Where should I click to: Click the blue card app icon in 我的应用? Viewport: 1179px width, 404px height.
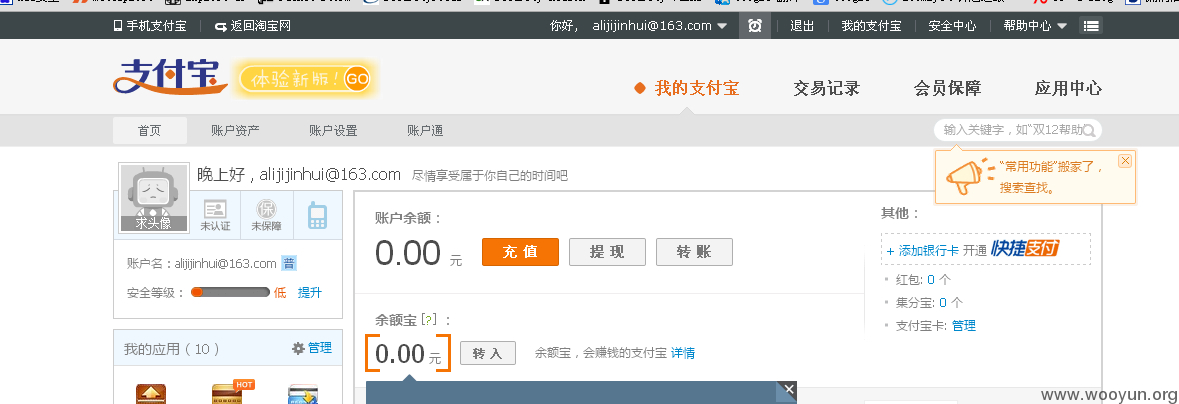pyautogui.click(x=303, y=393)
